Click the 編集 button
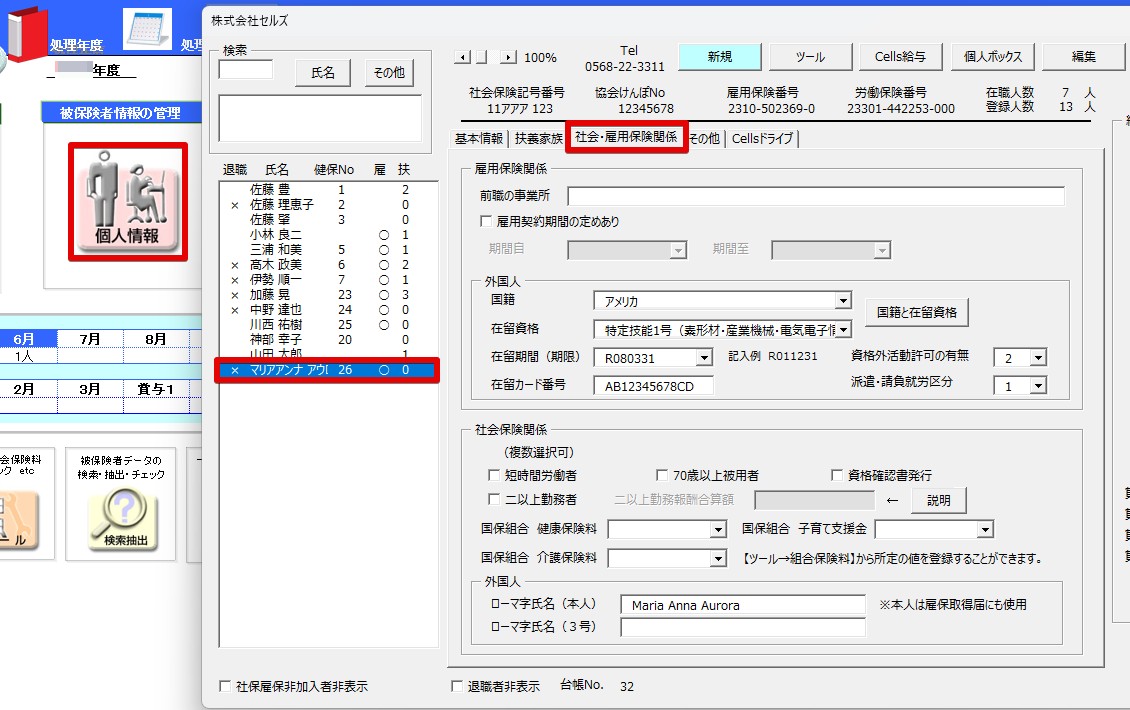The width and height of the screenshot is (1130, 710). click(1084, 56)
